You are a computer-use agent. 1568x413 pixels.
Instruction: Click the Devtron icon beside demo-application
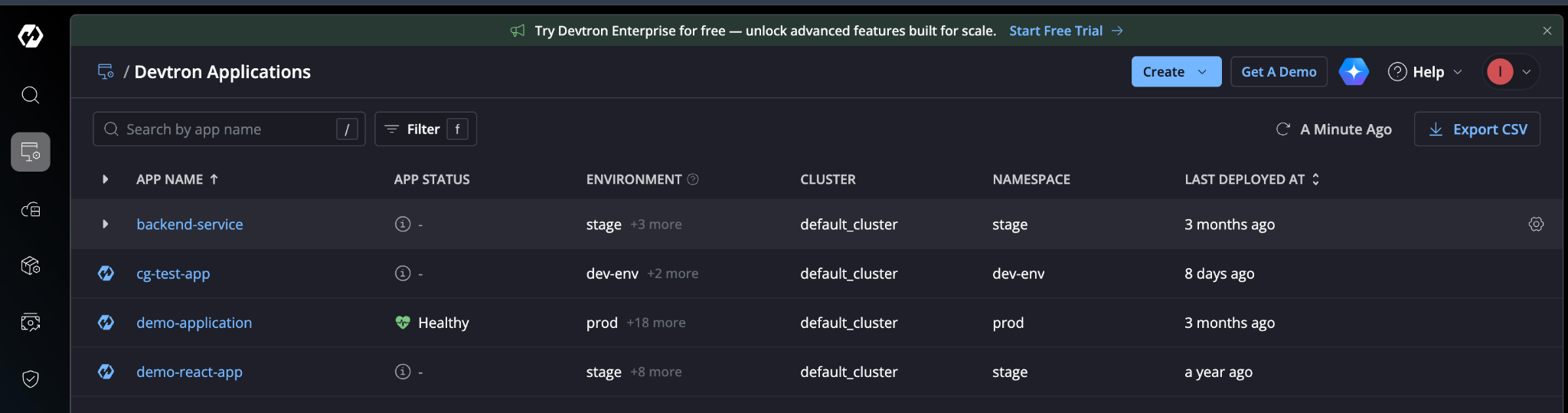click(106, 323)
